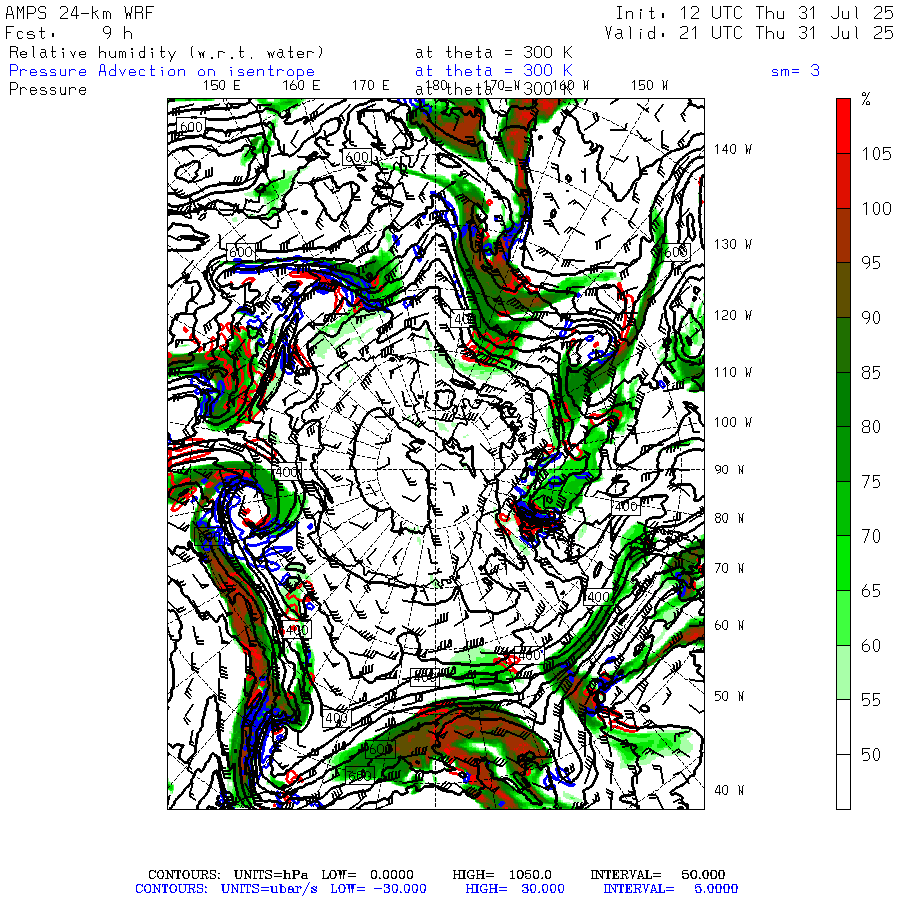Click the "130 W" longitude label

click(x=732, y=245)
